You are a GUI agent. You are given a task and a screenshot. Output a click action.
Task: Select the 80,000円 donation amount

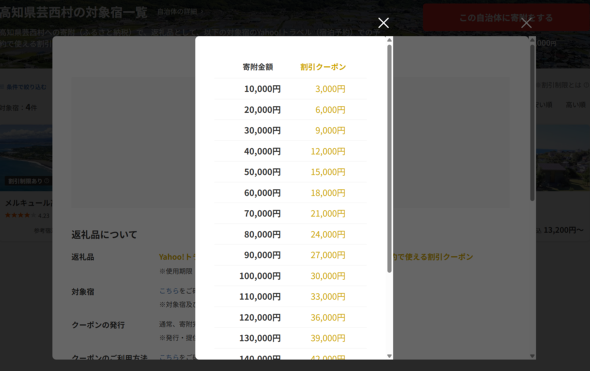point(262,234)
